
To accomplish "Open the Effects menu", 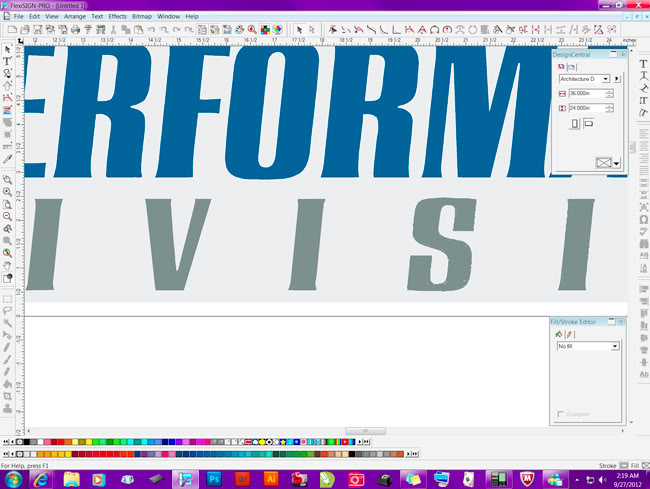I will coord(117,17).
